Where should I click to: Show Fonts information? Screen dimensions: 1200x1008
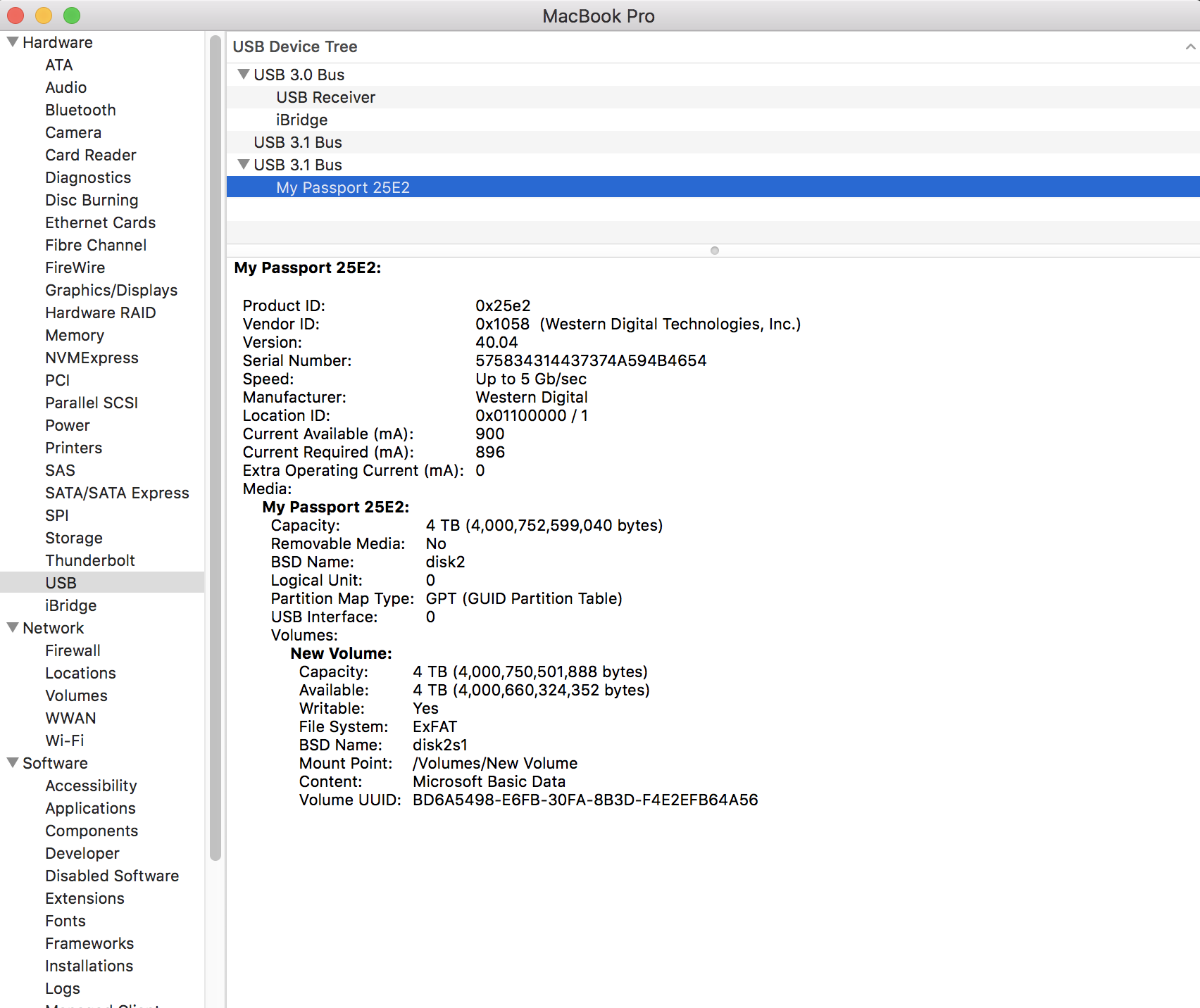[65, 921]
